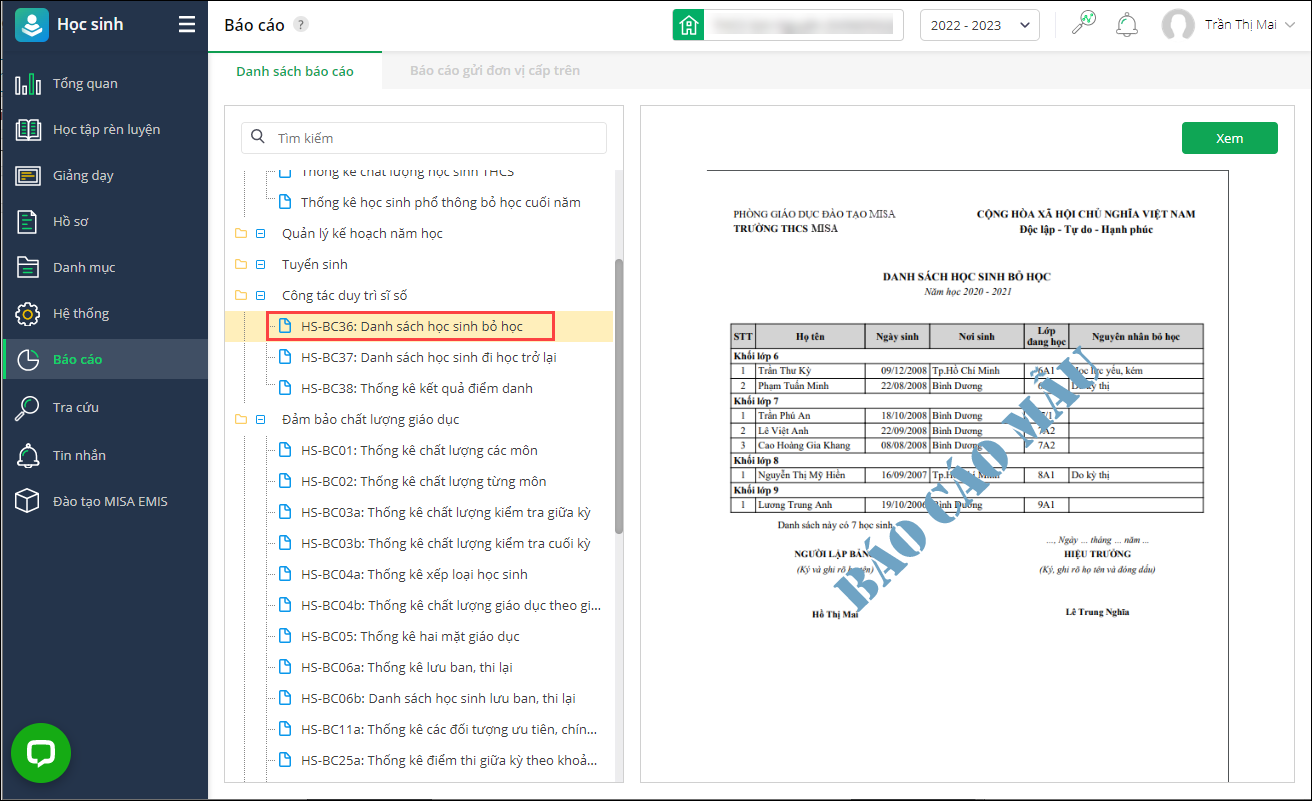
Task: Select HS-BC38: Thống kê kết quả điểm danh
Action: point(419,388)
